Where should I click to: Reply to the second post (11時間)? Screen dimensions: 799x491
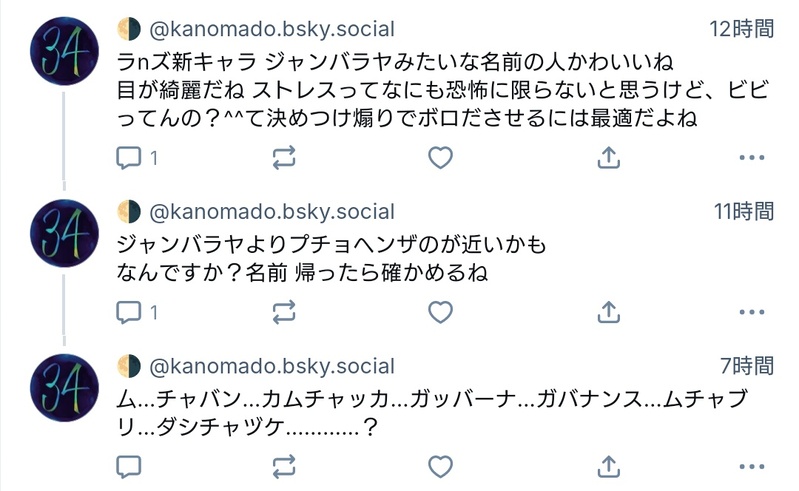click(129, 312)
